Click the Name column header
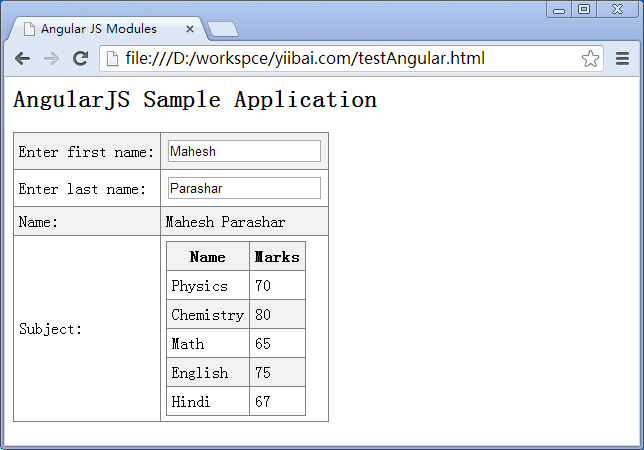The height and width of the screenshot is (450, 644). pos(207,257)
